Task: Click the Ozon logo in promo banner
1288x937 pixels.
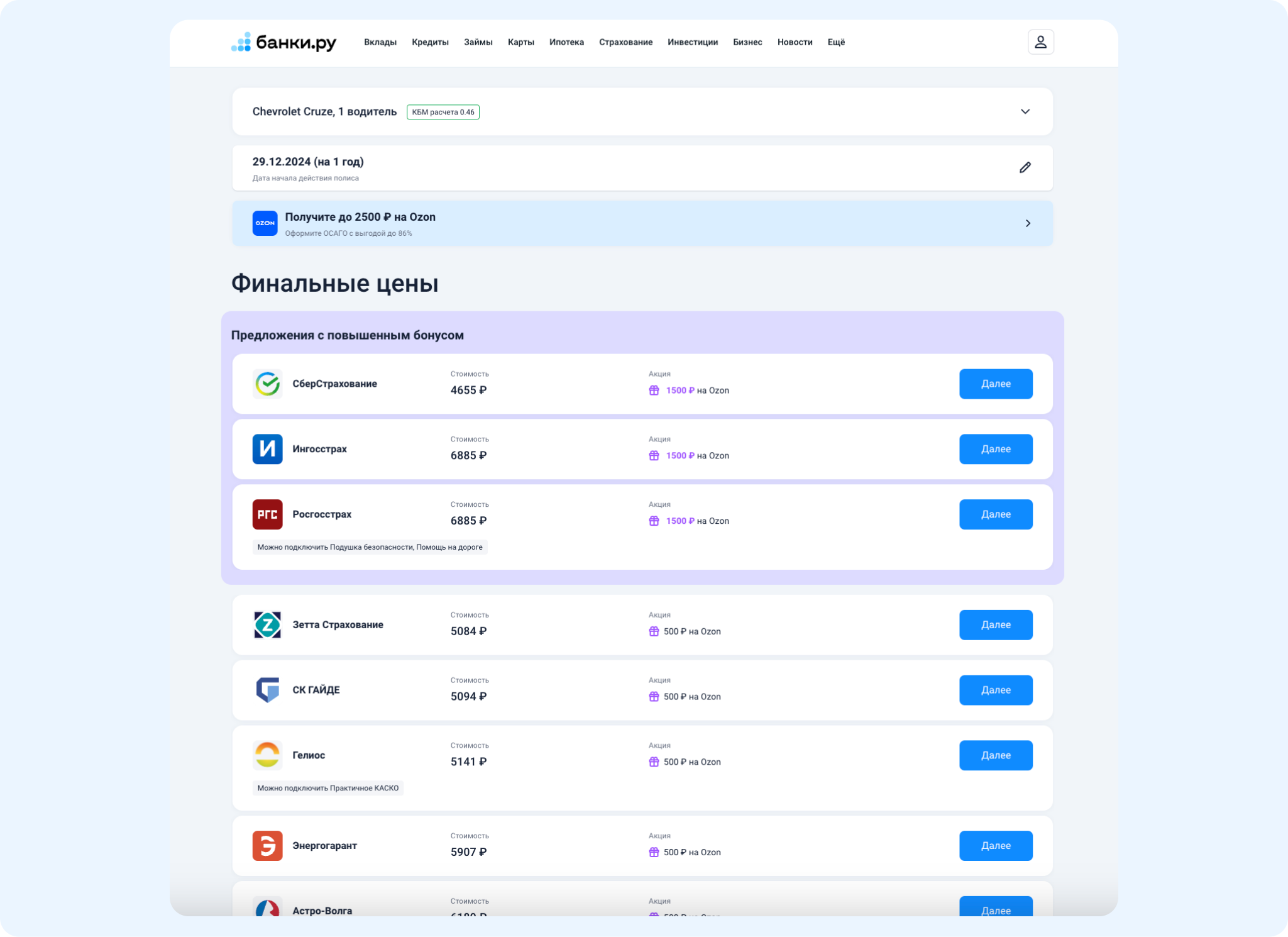Action: 265,223
